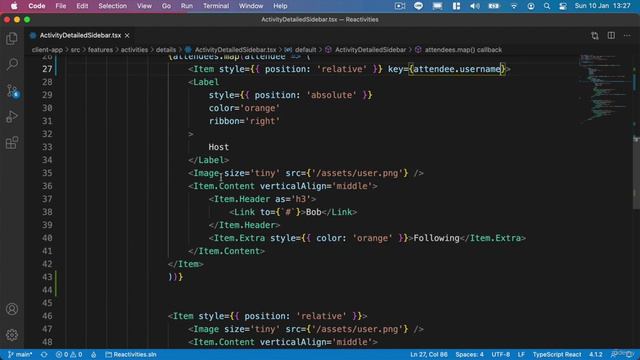Open the Explorer view in activity bar
Image resolution: width=640 pixels, height=360 pixels.
pos(12,39)
